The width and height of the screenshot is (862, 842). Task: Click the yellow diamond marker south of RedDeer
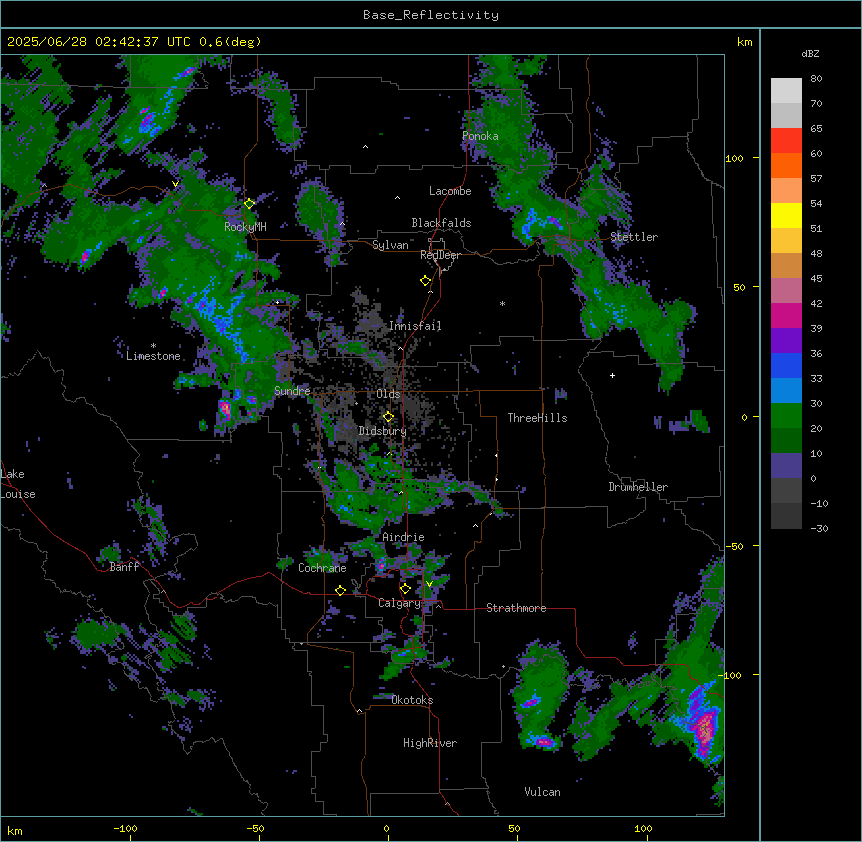coord(425,281)
